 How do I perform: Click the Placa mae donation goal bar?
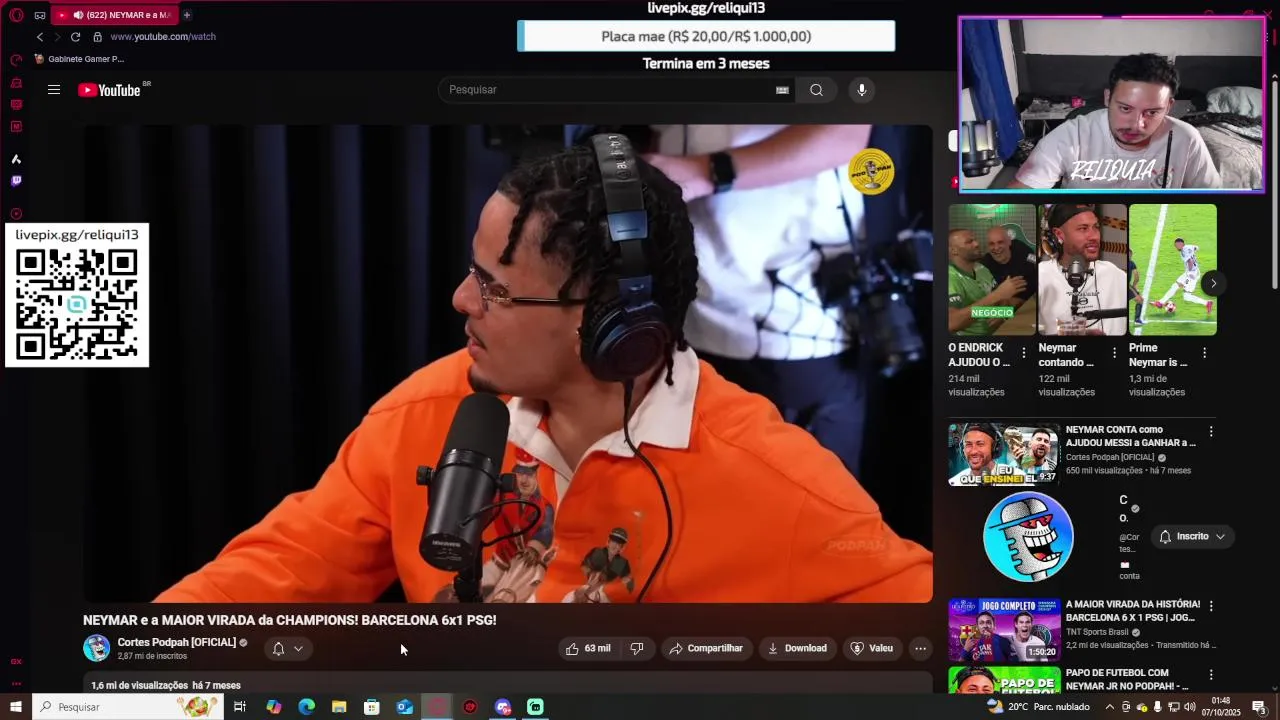pyautogui.click(x=706, y=36)
